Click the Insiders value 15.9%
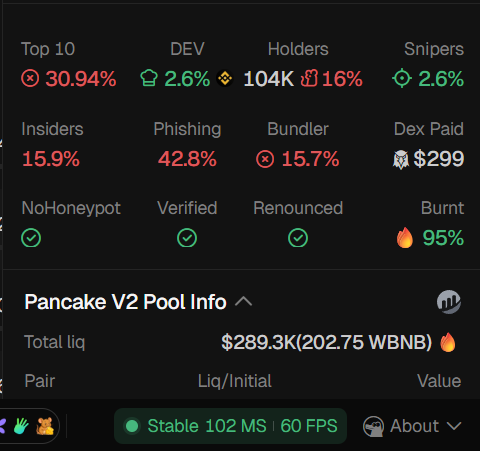Image resolution: width=480 pixels, height=451 pixels. pyautogui.click(x=51, y=159)
